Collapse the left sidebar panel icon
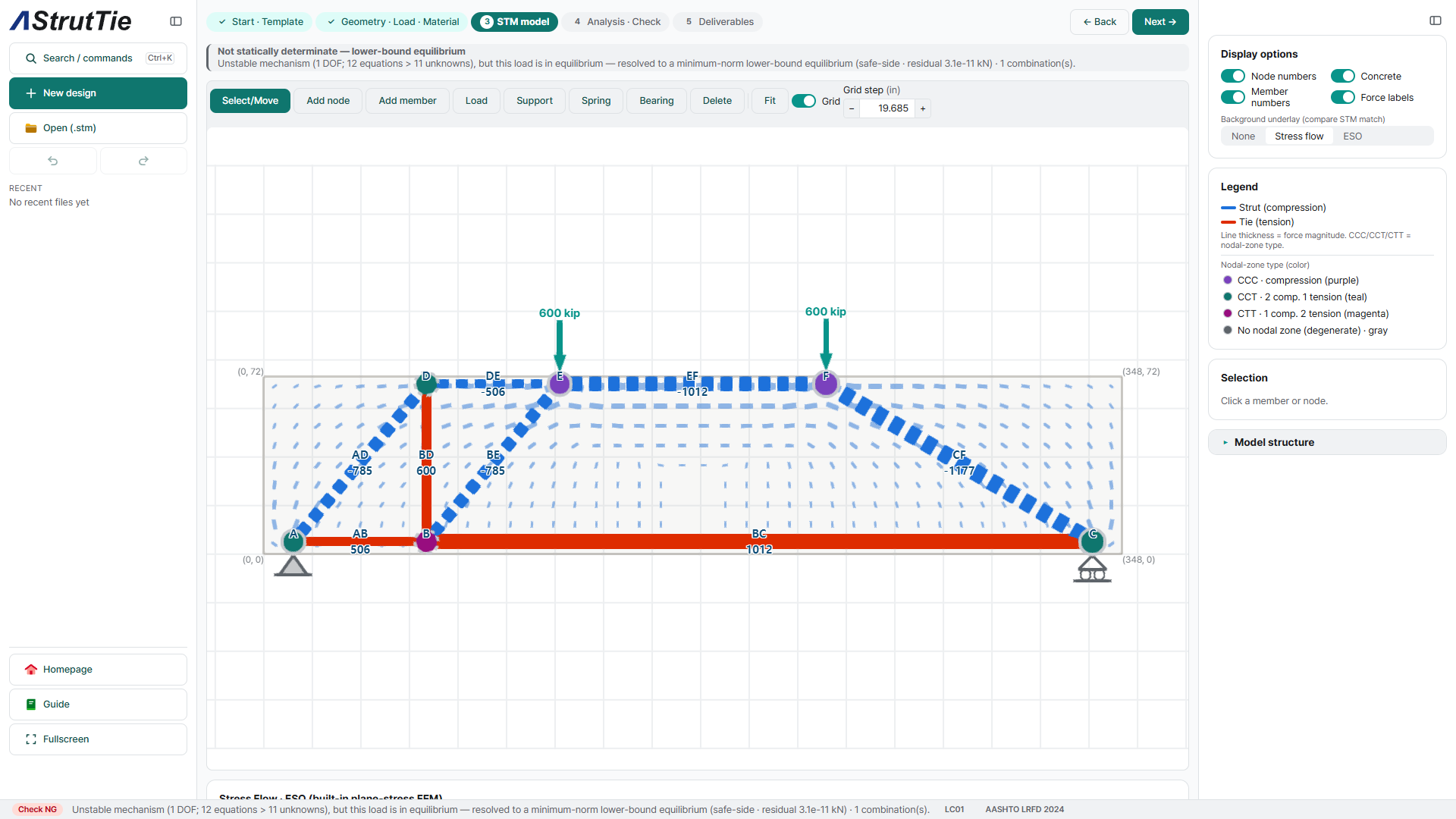The width and height of the screenshot is (1456, 819). pos(176,21)
